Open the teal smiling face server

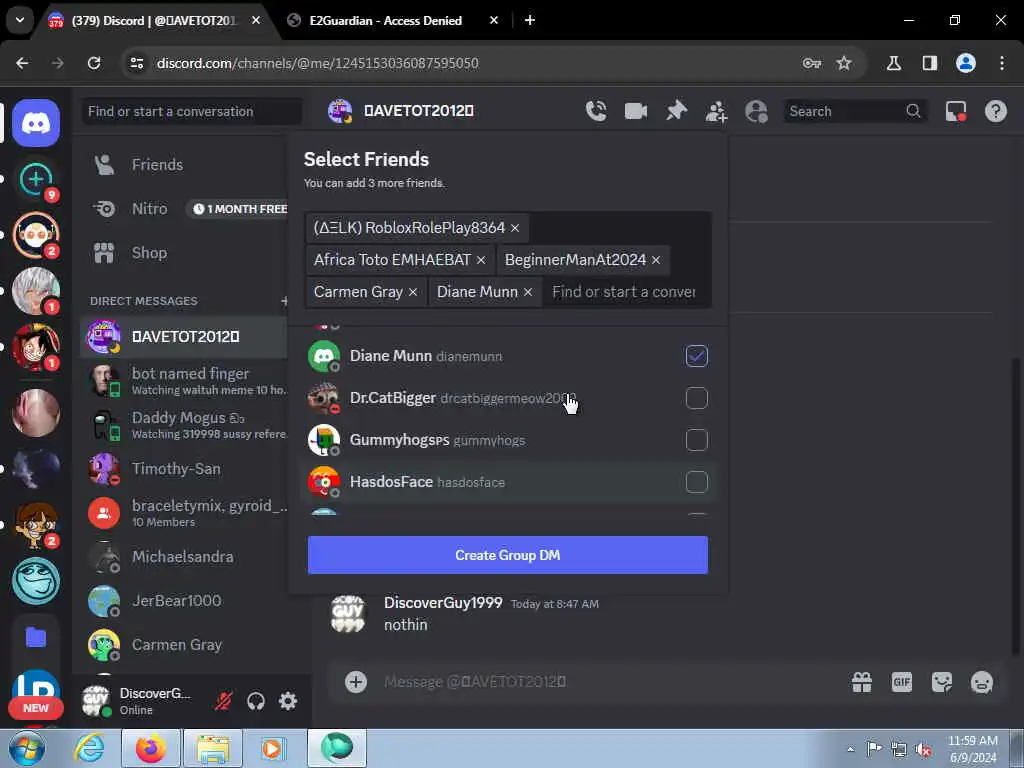point(36,581)
